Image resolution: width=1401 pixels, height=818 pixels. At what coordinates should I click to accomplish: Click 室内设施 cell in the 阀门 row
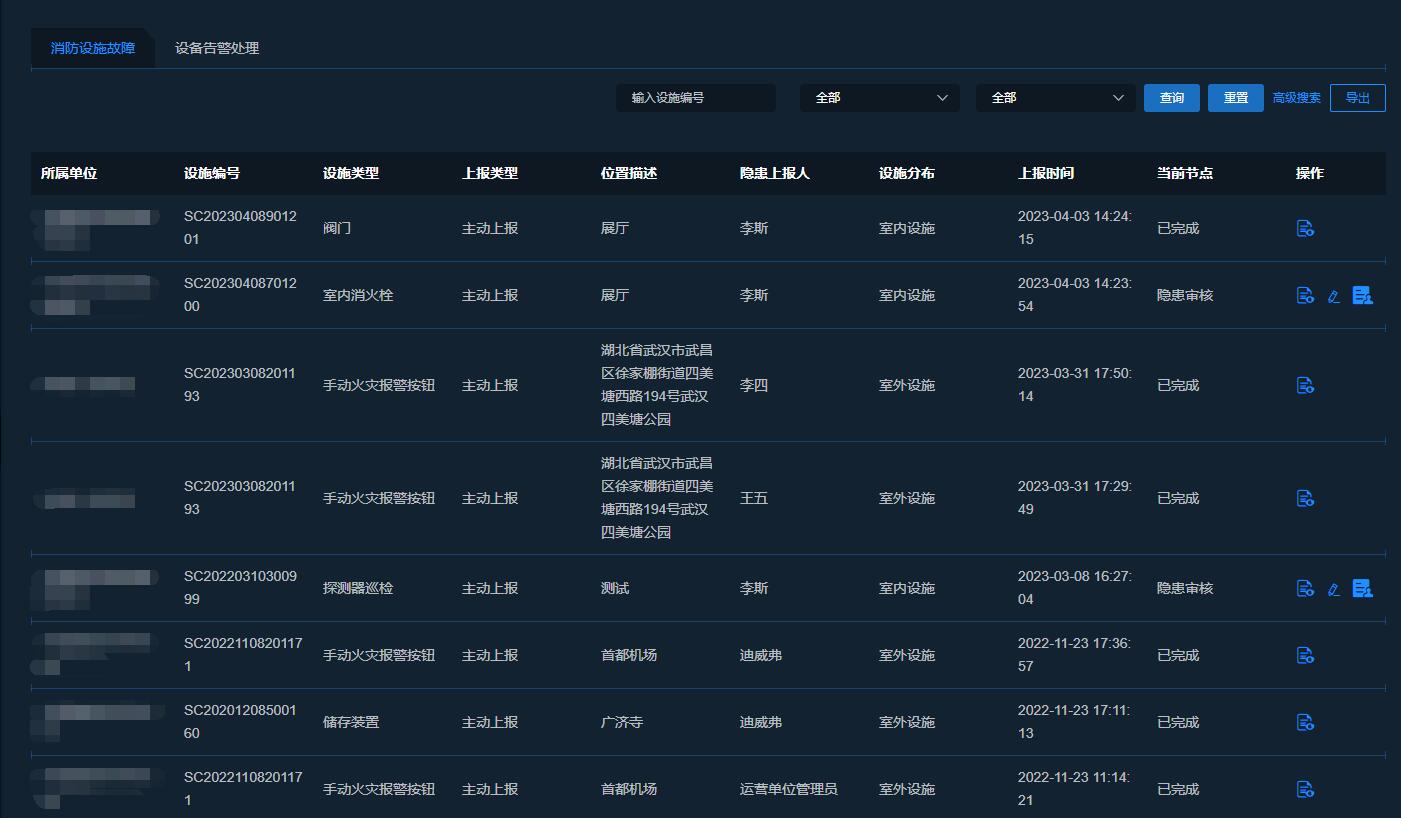907,228
